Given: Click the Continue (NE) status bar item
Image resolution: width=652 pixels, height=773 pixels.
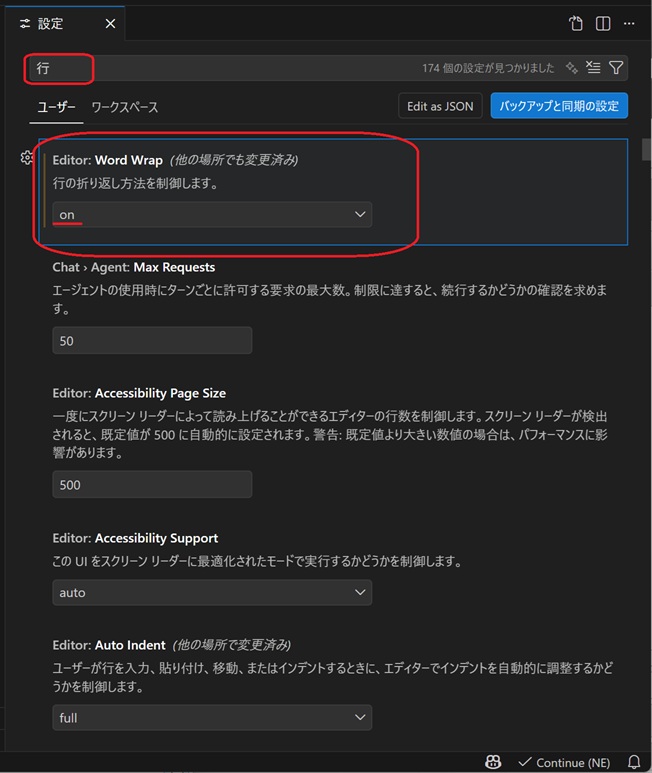Looking at the screenshot, I should pos(564,763).
